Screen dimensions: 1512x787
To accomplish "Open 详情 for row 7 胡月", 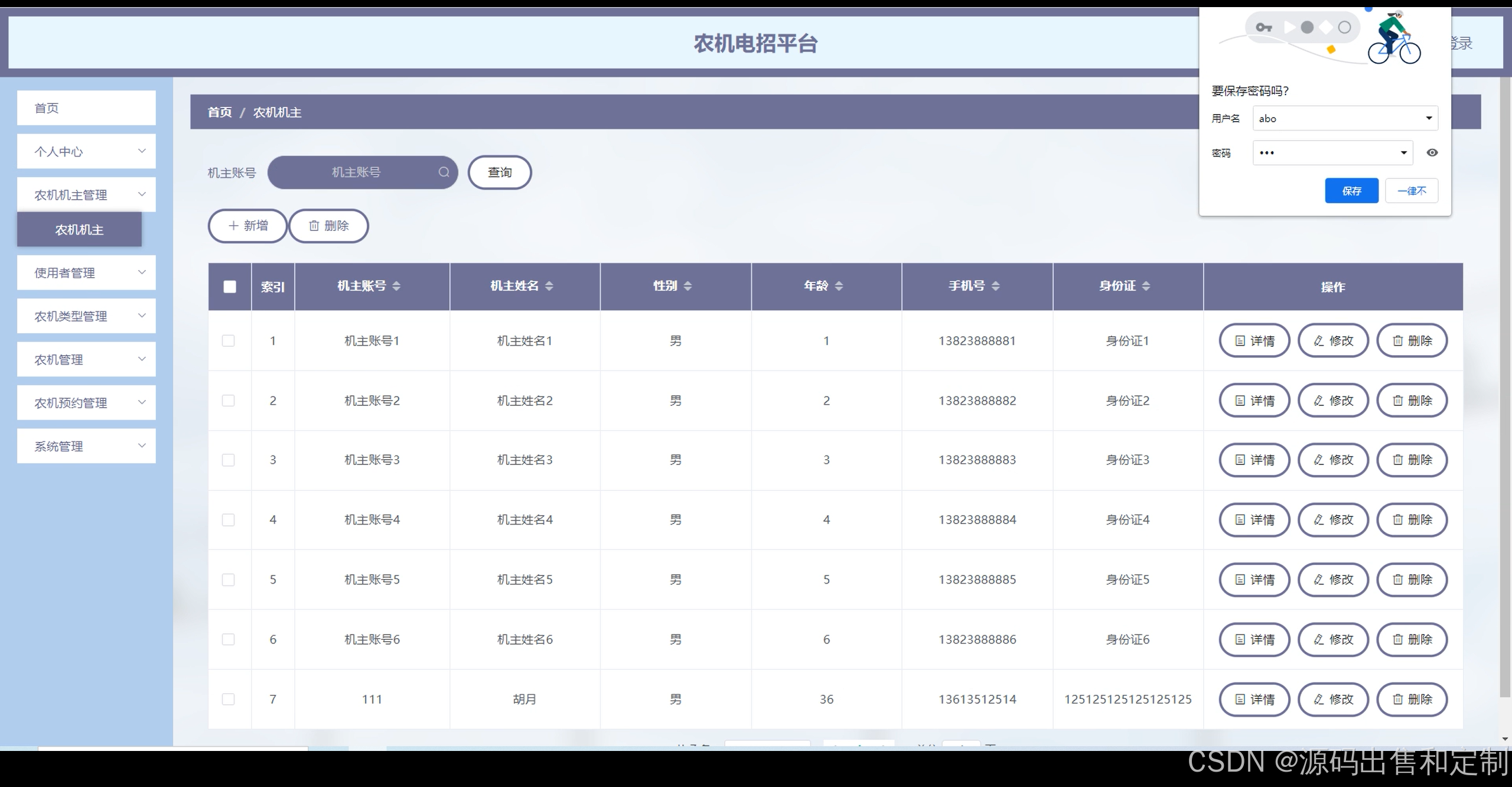I will click(1254, 700).
